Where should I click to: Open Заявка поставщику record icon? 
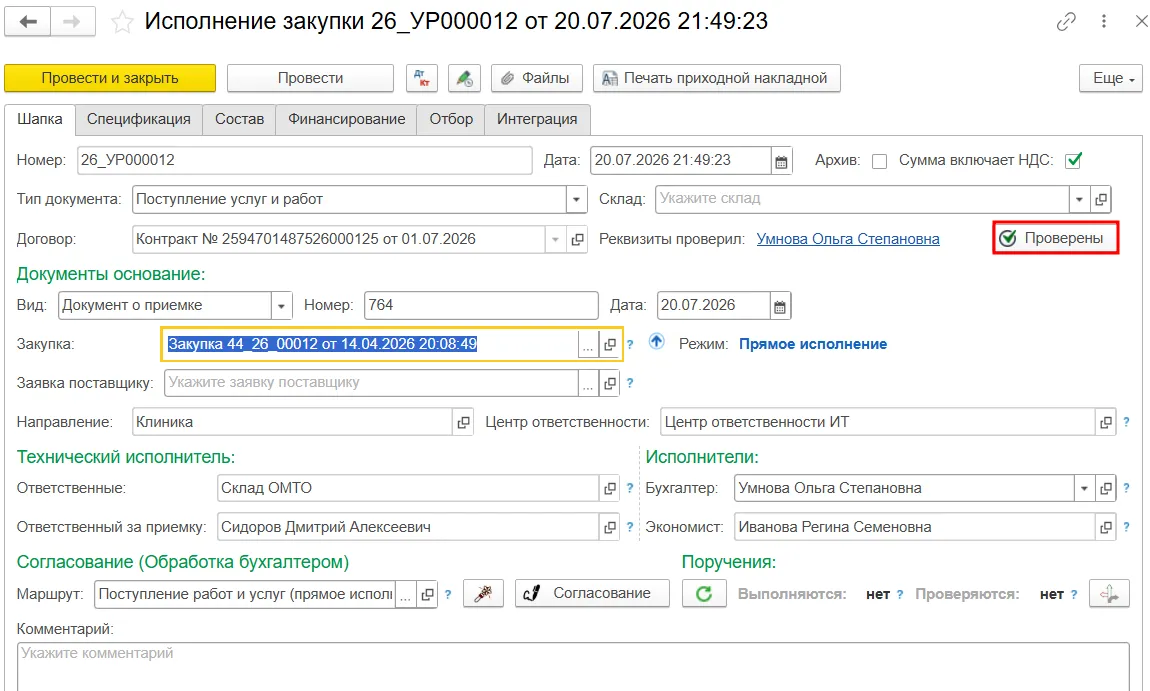pyautogui.click(x=609, y=383)
